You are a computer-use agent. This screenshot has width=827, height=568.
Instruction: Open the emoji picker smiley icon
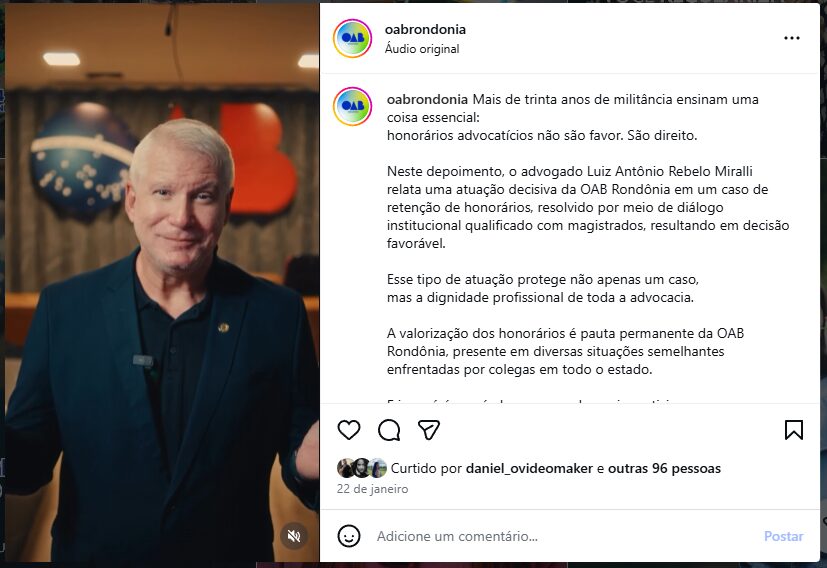349,536
